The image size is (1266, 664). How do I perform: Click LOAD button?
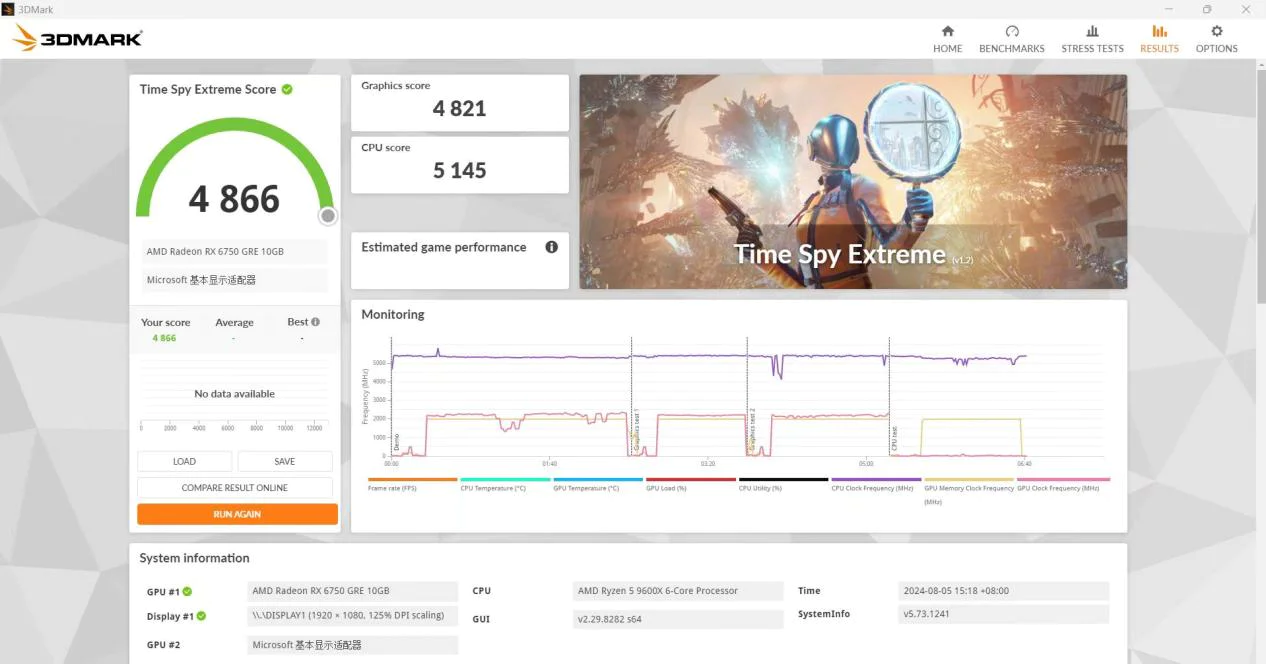pyautogui.click(x=184, y=461)
